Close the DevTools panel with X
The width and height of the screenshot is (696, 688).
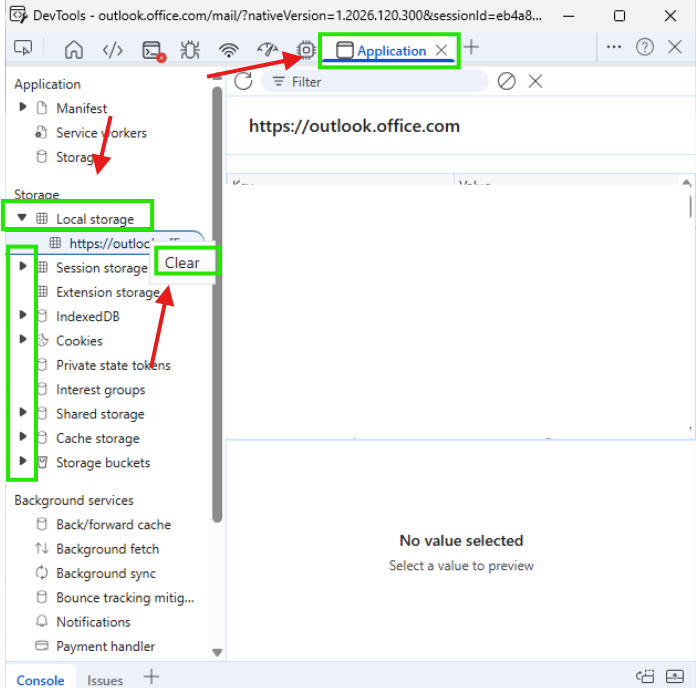click(675, 47)
